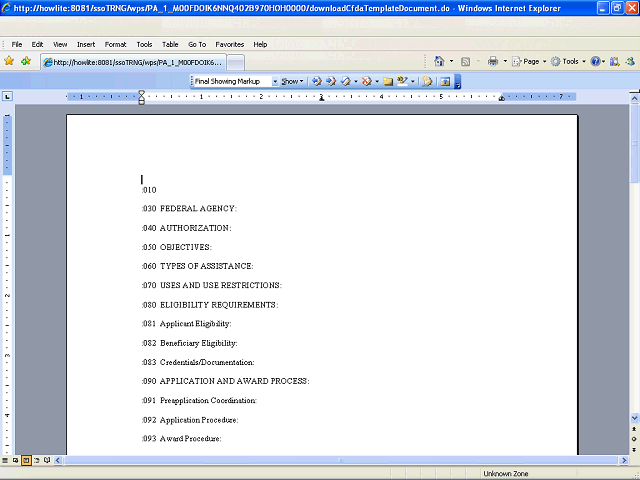Open a new blank browser tab

tap(236, 63)
